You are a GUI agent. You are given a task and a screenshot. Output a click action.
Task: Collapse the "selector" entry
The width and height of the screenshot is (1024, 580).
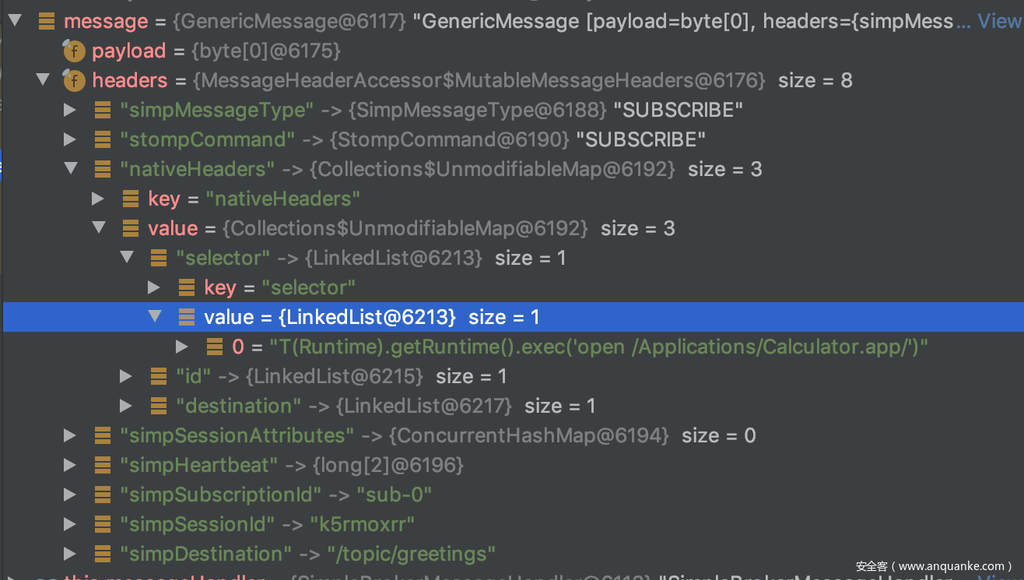pos(126,258)
